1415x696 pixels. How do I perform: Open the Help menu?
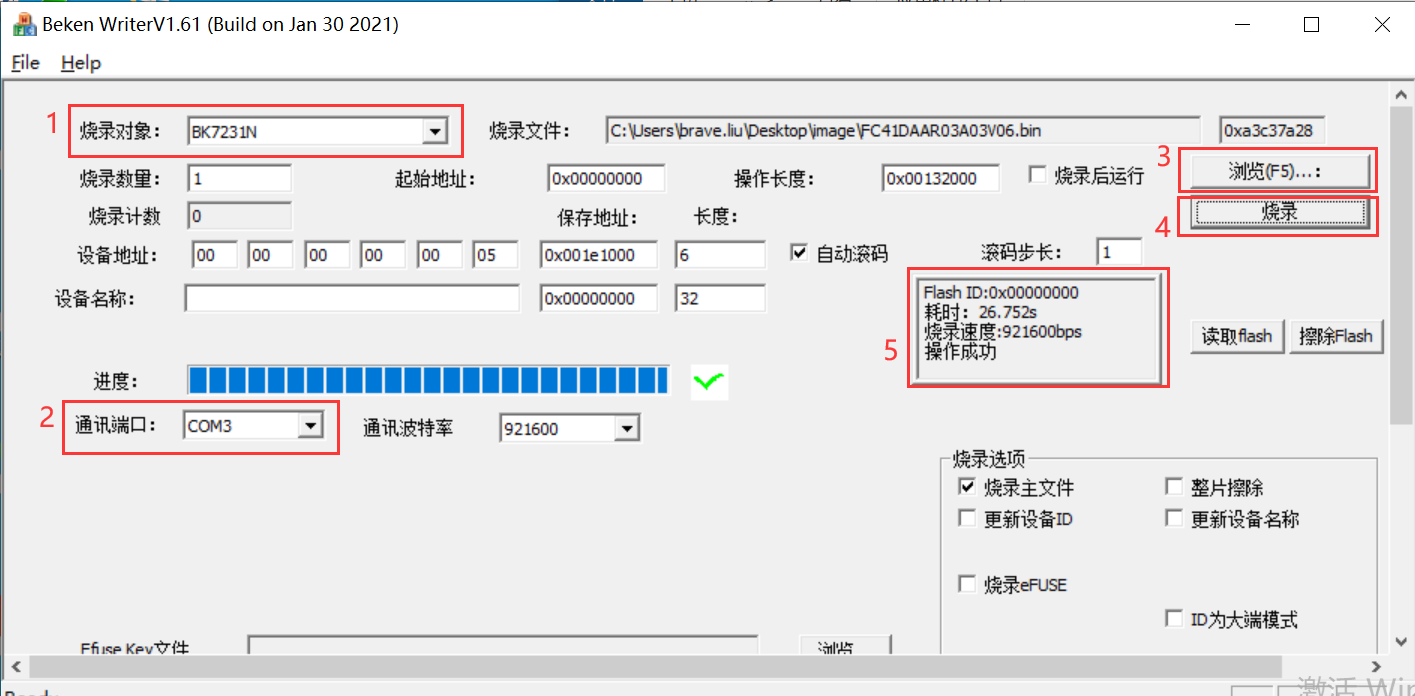coord(80,62)
